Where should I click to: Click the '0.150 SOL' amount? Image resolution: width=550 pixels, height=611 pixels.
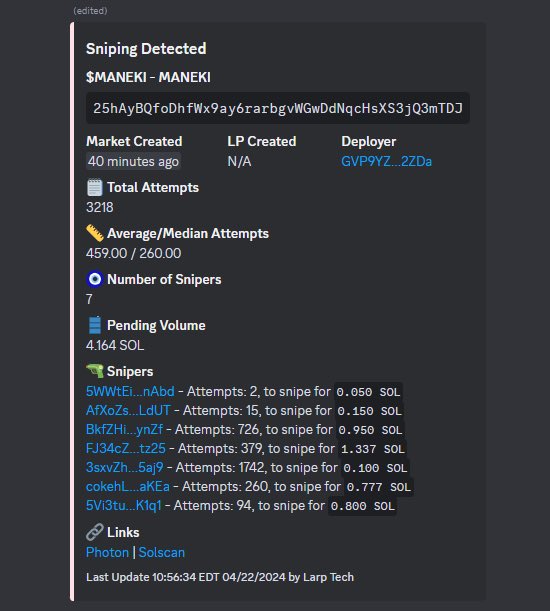[x=370, y=411]
